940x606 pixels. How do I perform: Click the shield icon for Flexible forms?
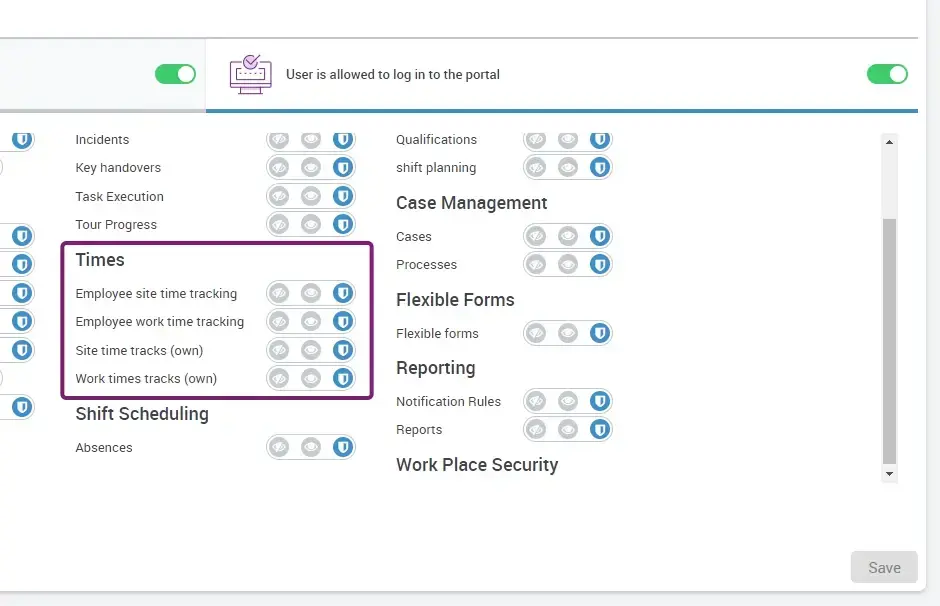(600, 333)
